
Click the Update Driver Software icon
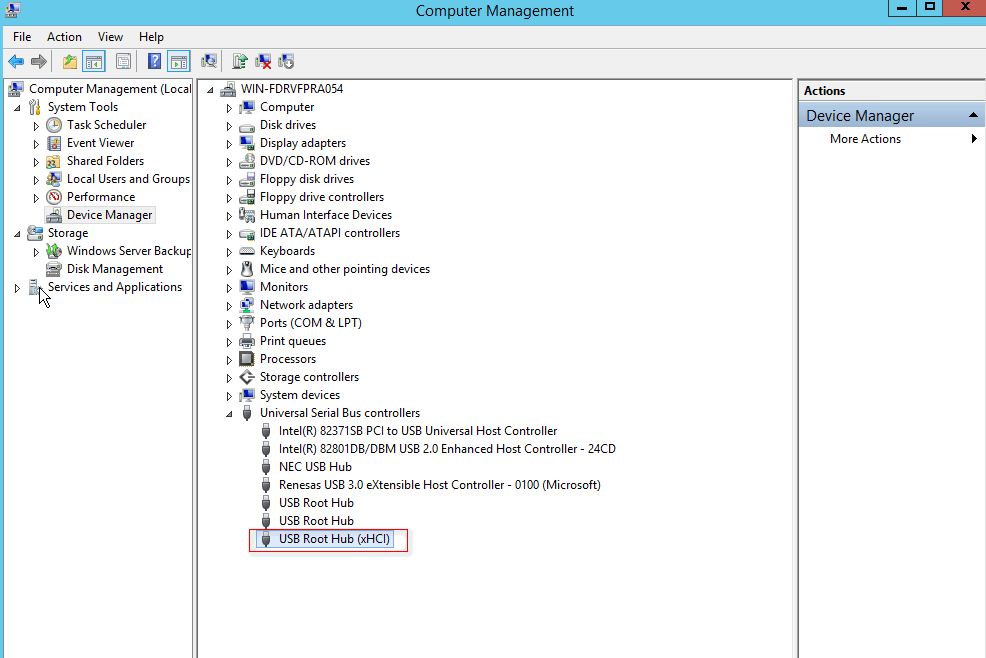[240, 62]
